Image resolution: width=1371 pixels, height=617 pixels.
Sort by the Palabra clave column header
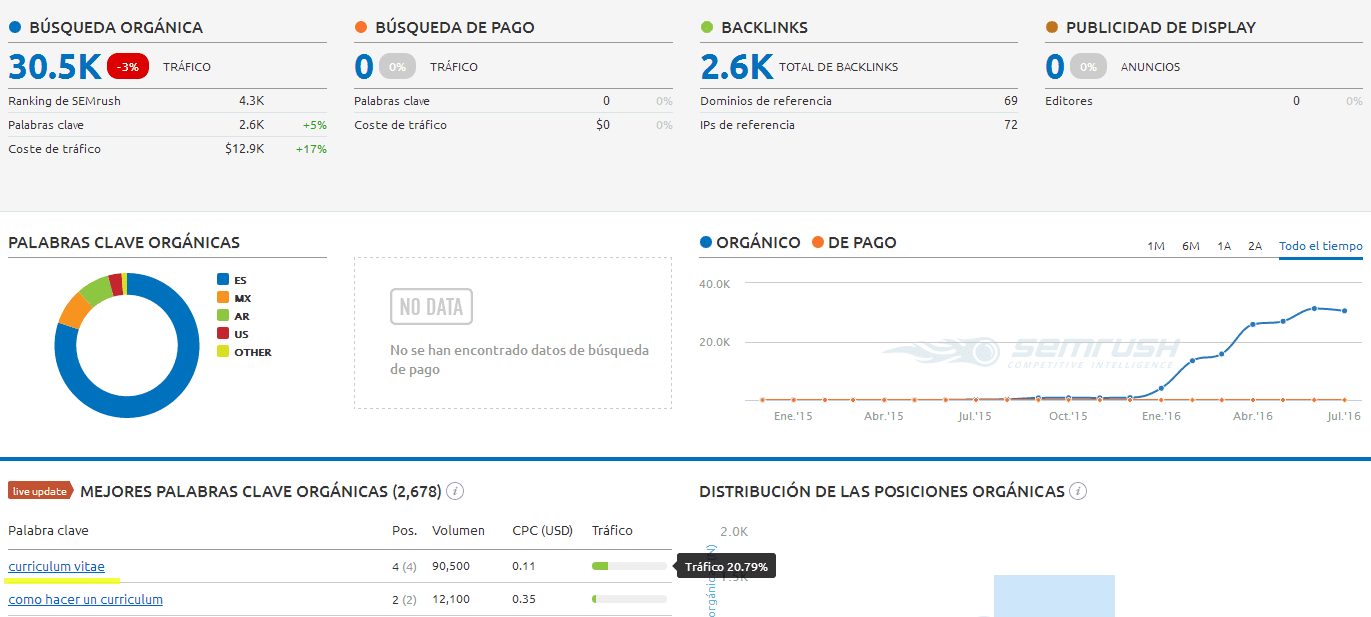point(48,531)
